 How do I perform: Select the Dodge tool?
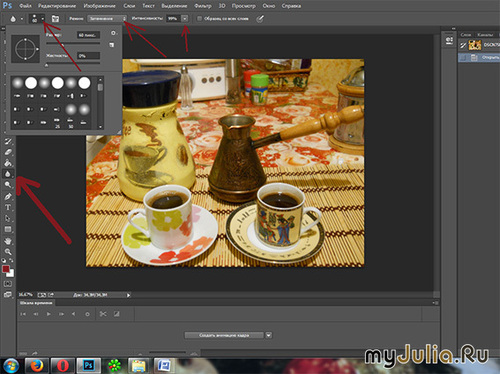[8, 185]
